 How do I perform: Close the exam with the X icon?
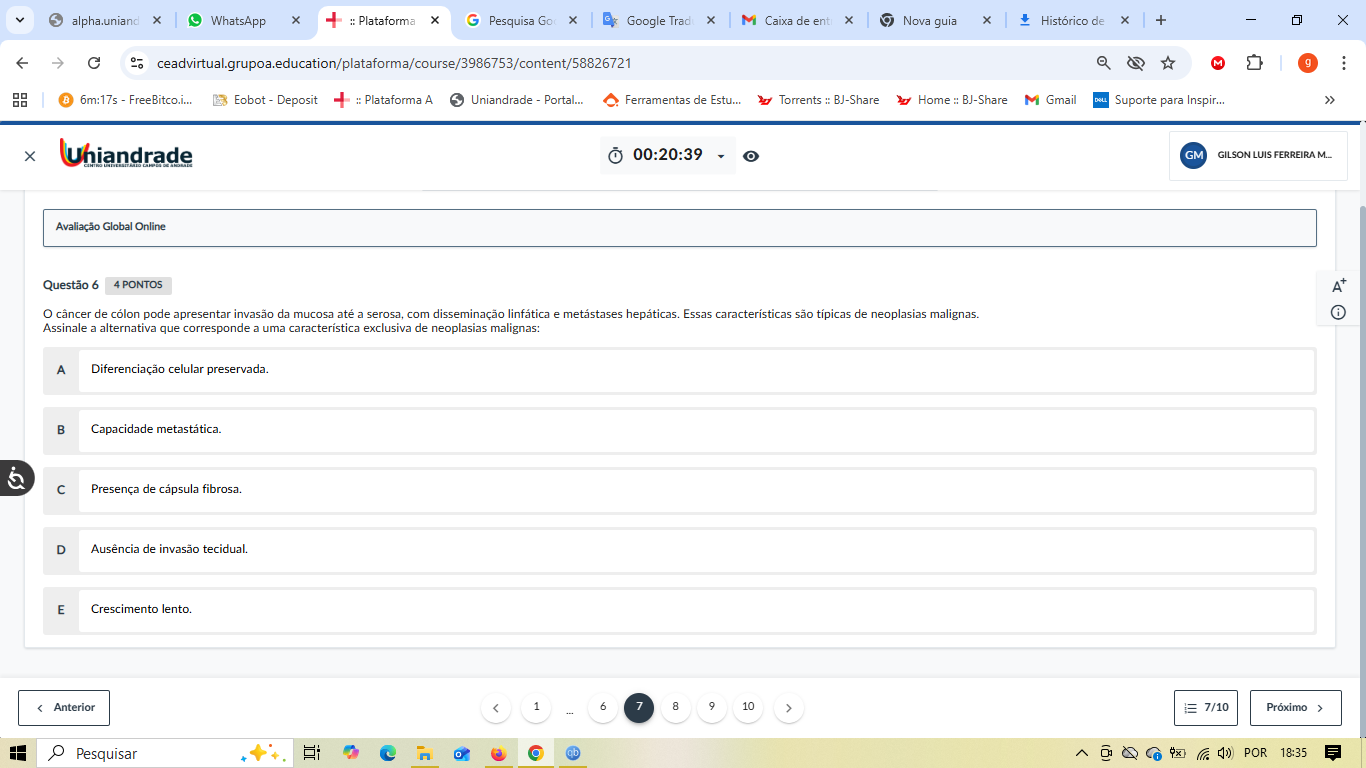coord(30,156)
